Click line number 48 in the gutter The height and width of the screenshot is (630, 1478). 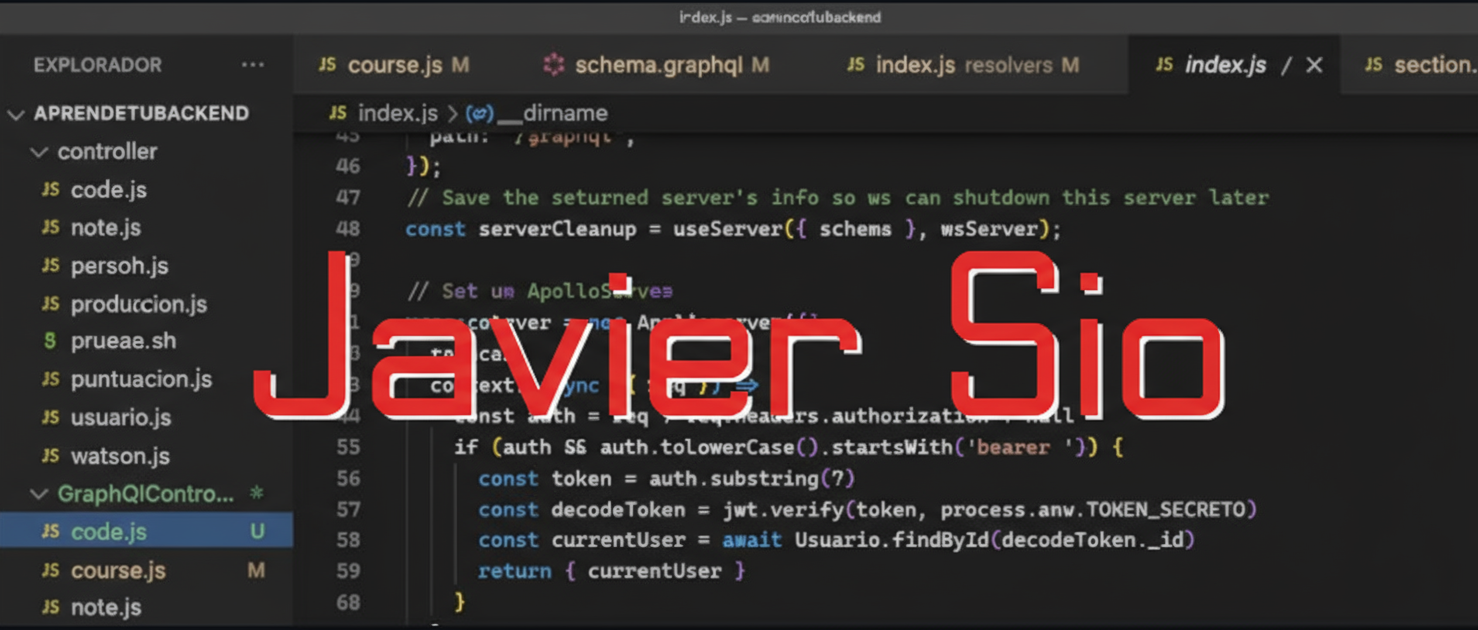[x=348, y=229]
